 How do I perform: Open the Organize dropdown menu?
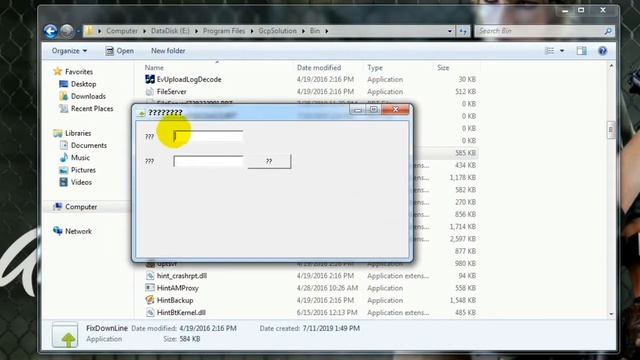point(69,51)
